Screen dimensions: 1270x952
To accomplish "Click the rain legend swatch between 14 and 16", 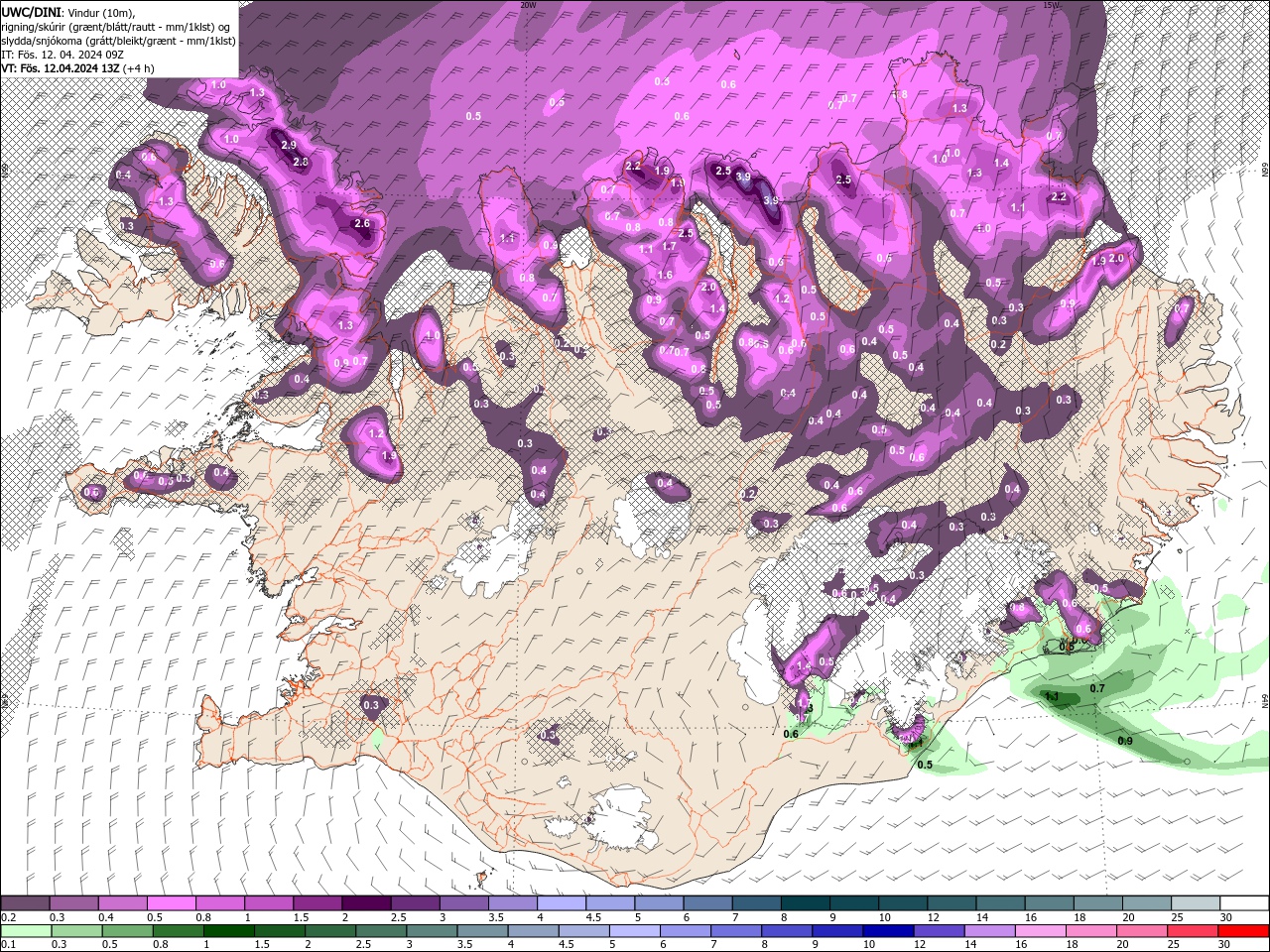I will click(991, 931).
